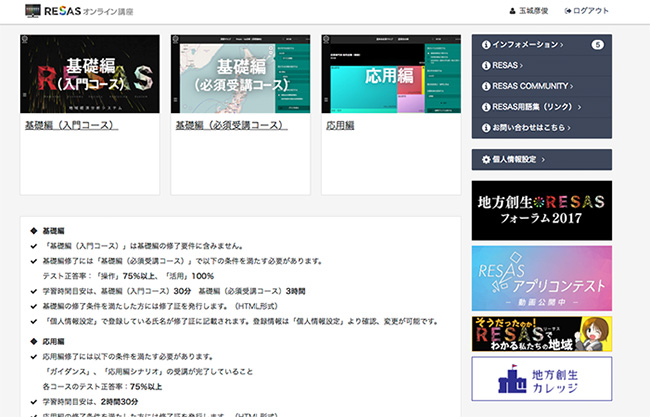Viewport: 650px width, 417px height.
Task: Click the 基礎編 section heading text
Action: (x=53, y=231)
